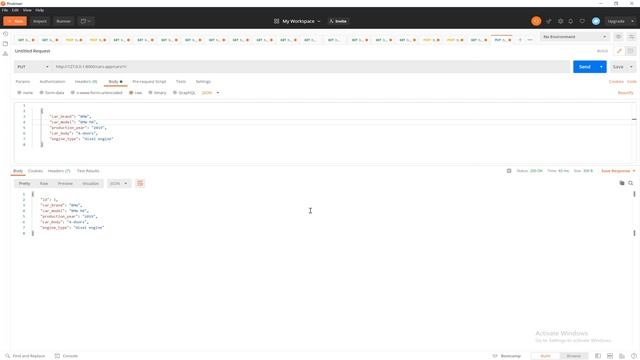Open the File menu
The image size is (640, 360).
(5, 10)
